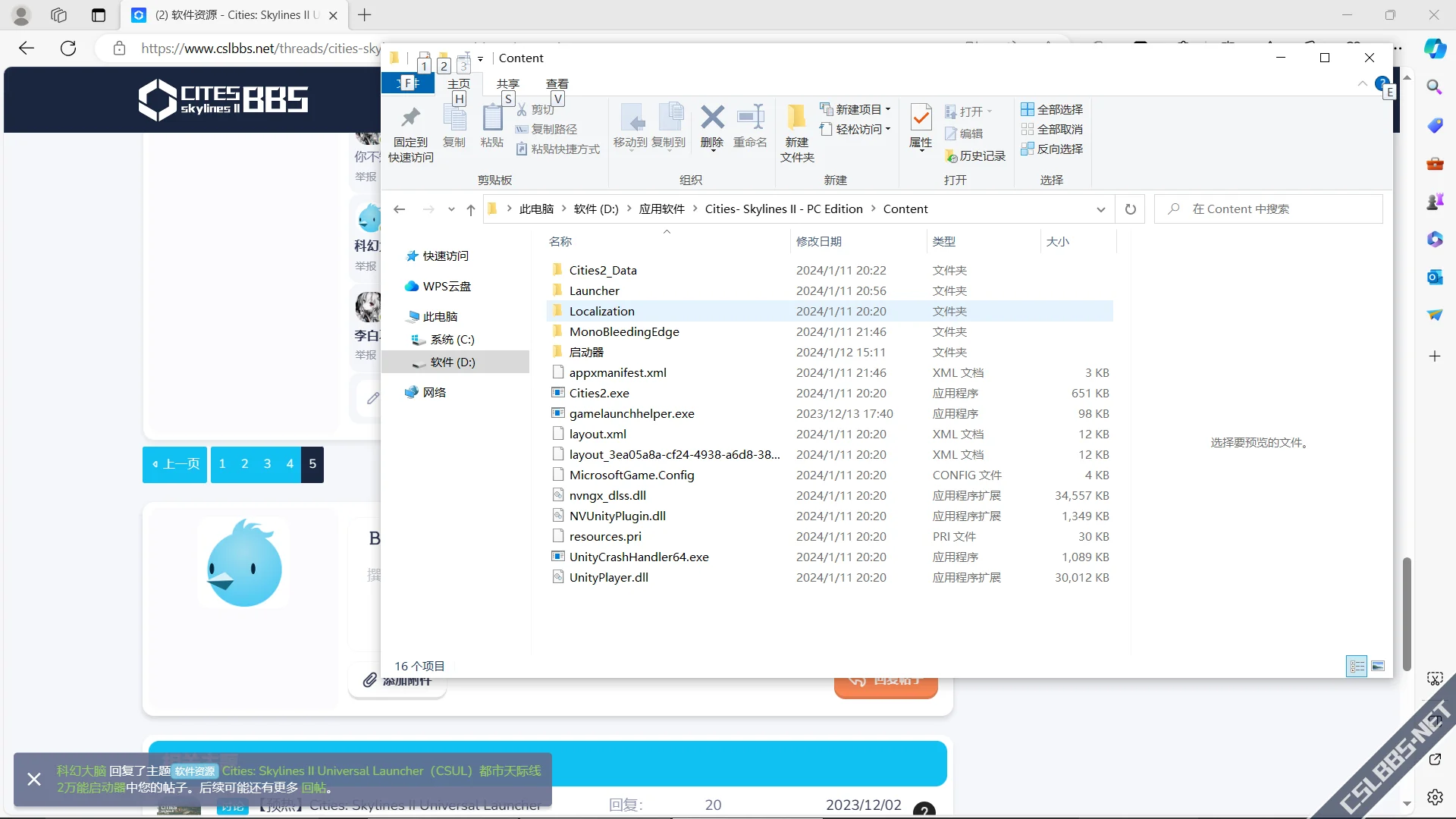Click the Properties (属性) icon
Image resolution: width=1456 pixels, height=819 pixels.
pyautogui.click(x=921, y=117)
